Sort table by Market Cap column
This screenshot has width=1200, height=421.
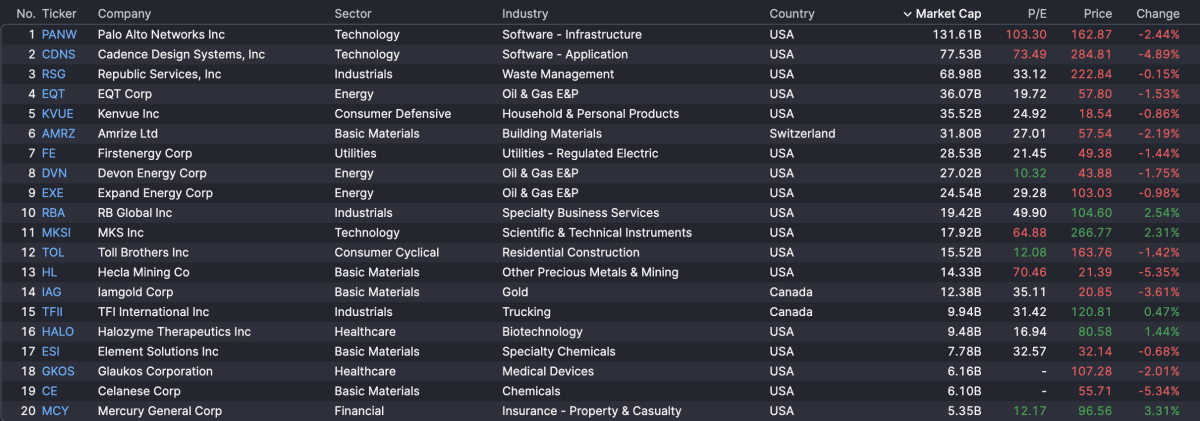click(x=949, y=14)
